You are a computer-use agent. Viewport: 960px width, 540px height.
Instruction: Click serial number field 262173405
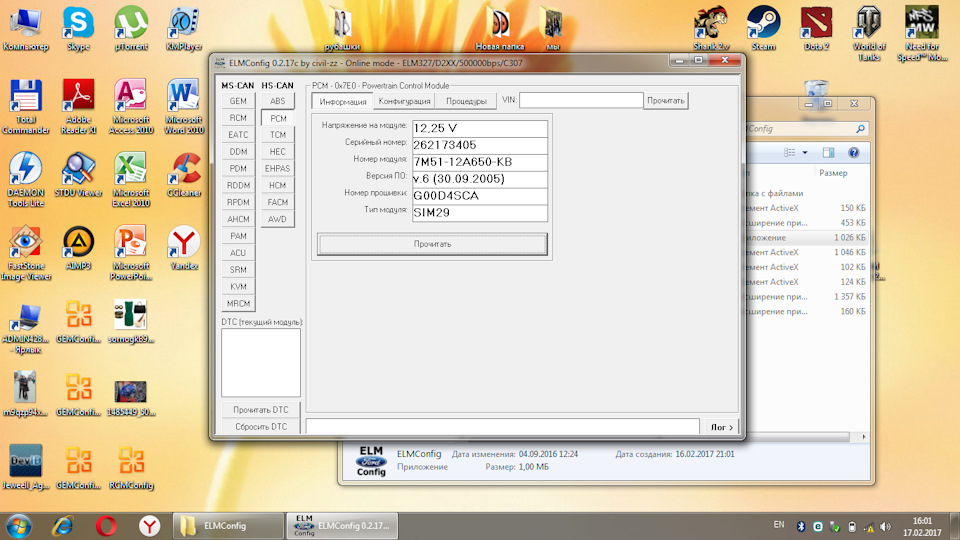pyautogui.click(x=480, y=145)
